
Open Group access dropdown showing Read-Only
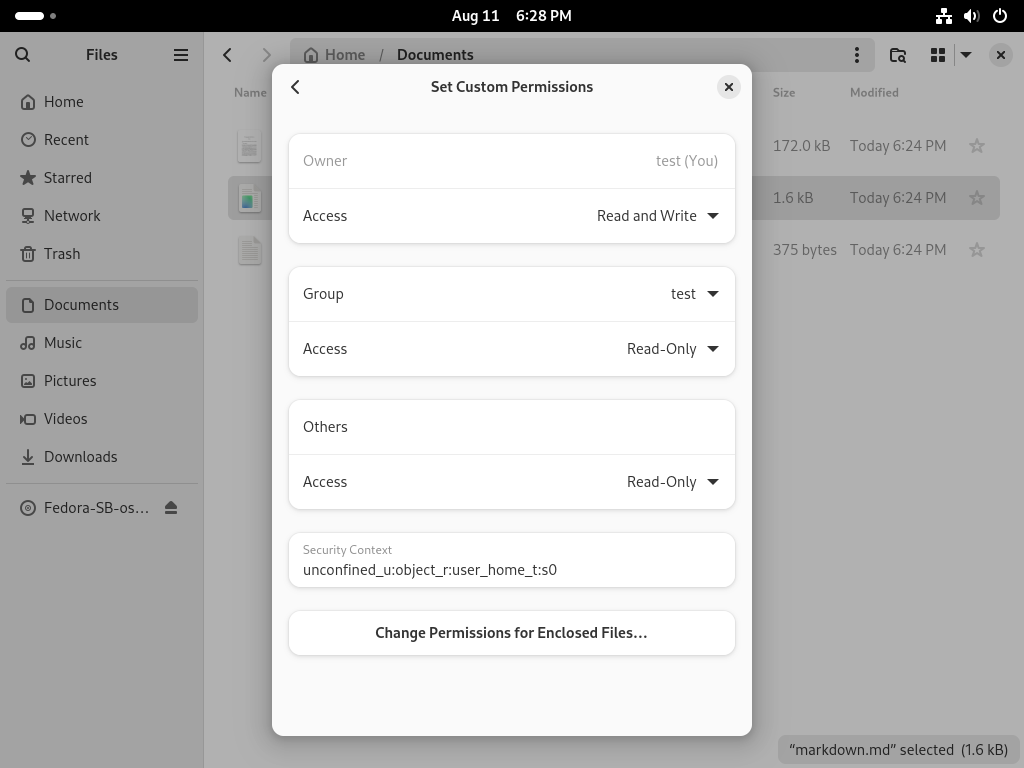pyautogui.click(x=511, y=349)
